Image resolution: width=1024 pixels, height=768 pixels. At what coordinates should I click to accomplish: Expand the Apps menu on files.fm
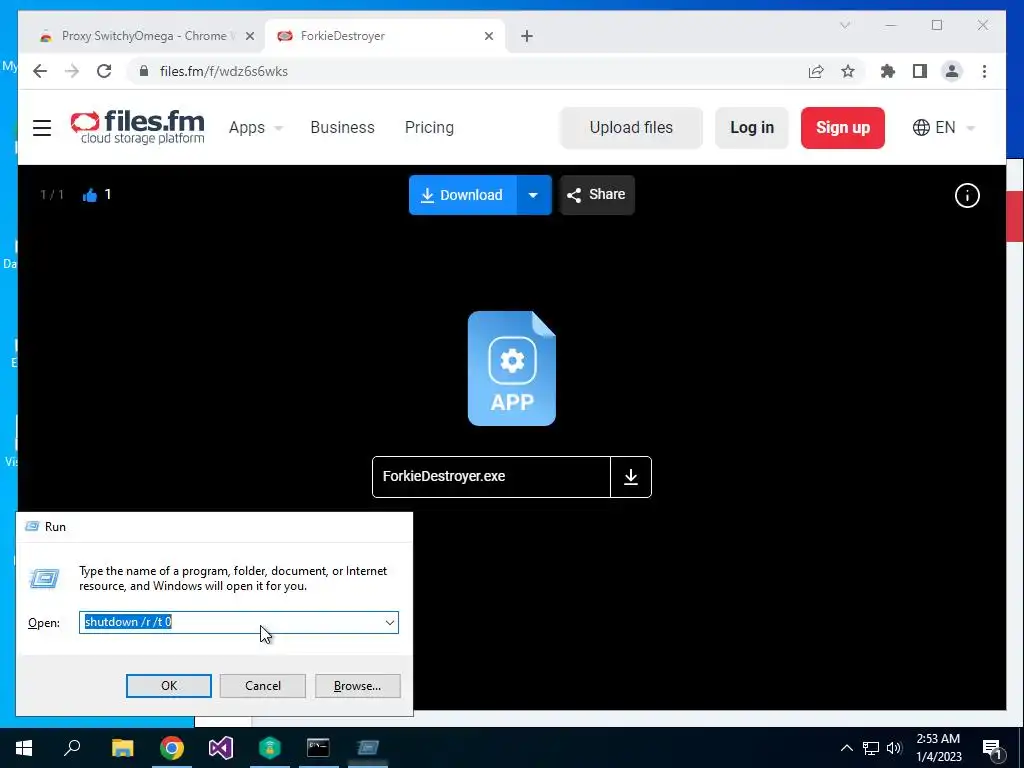255,127
